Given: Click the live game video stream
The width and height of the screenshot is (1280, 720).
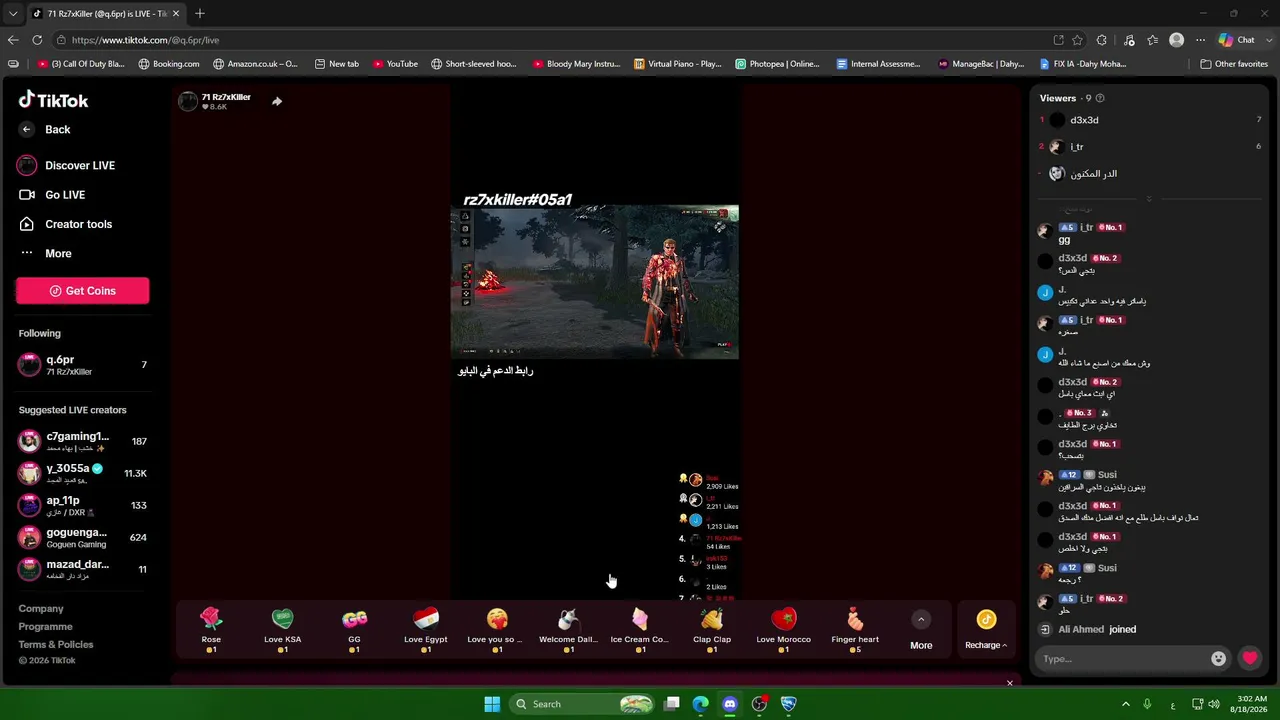Looking at the screenshot, I should click(x=595, y=282).
